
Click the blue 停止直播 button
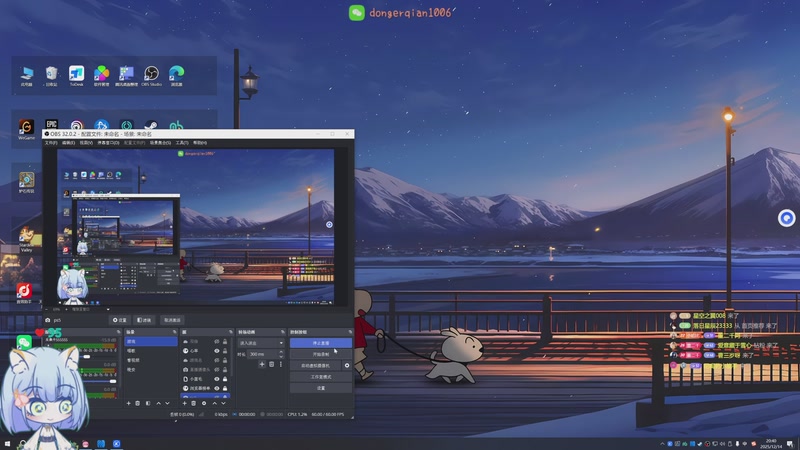point(321,343)
